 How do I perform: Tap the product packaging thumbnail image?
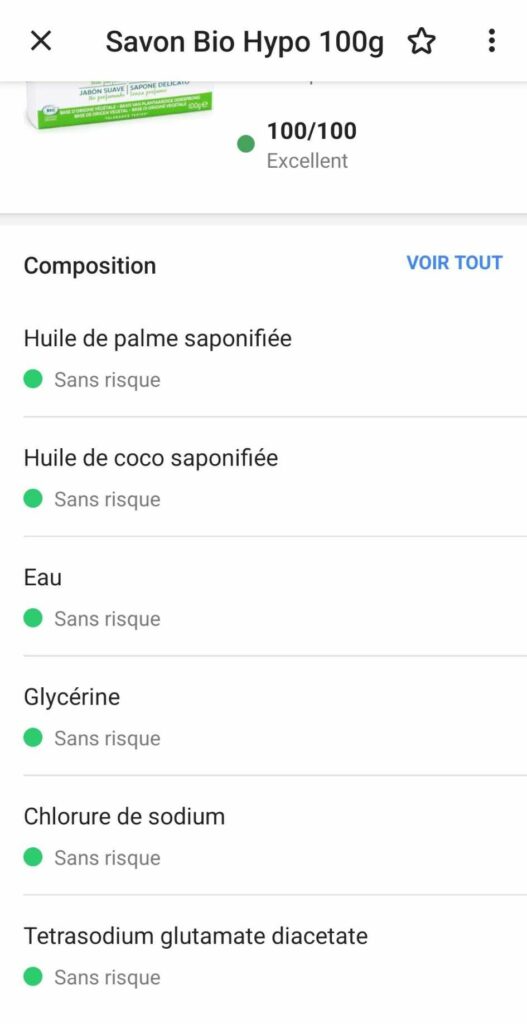121,104
